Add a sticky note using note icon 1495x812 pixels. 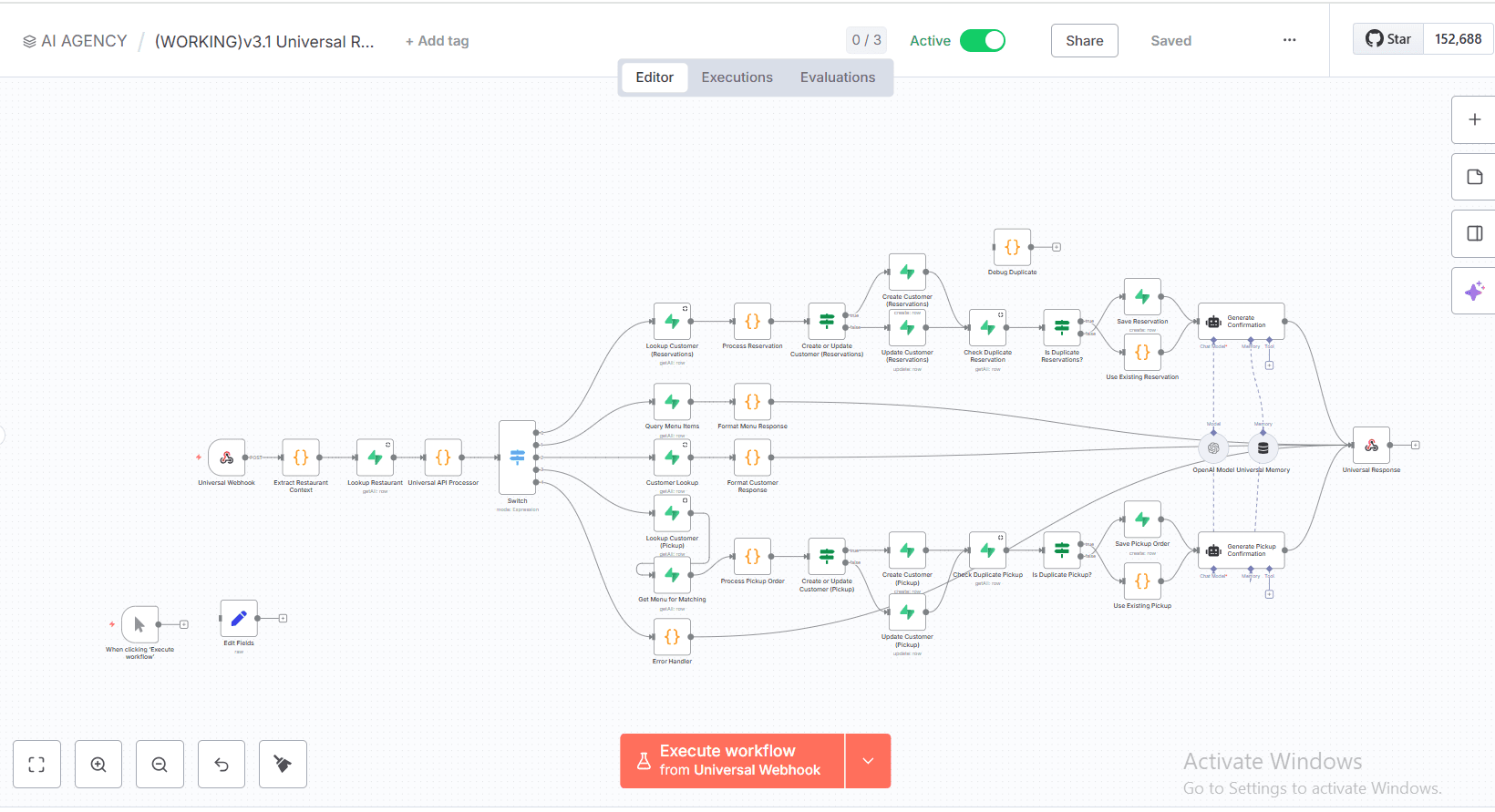tap(1474, 177)
